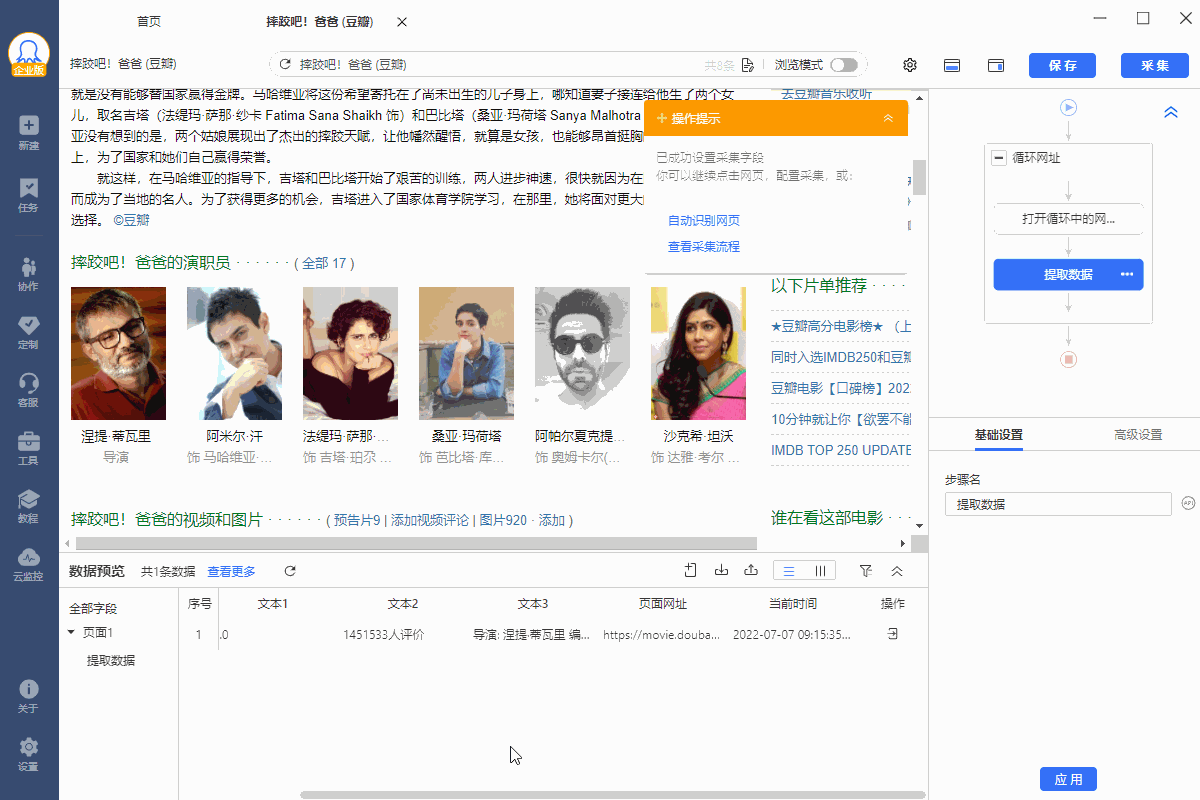1200x800 pixels.
Task: Open 关于 (about) in the sidebar
Action: pos(29,697)
